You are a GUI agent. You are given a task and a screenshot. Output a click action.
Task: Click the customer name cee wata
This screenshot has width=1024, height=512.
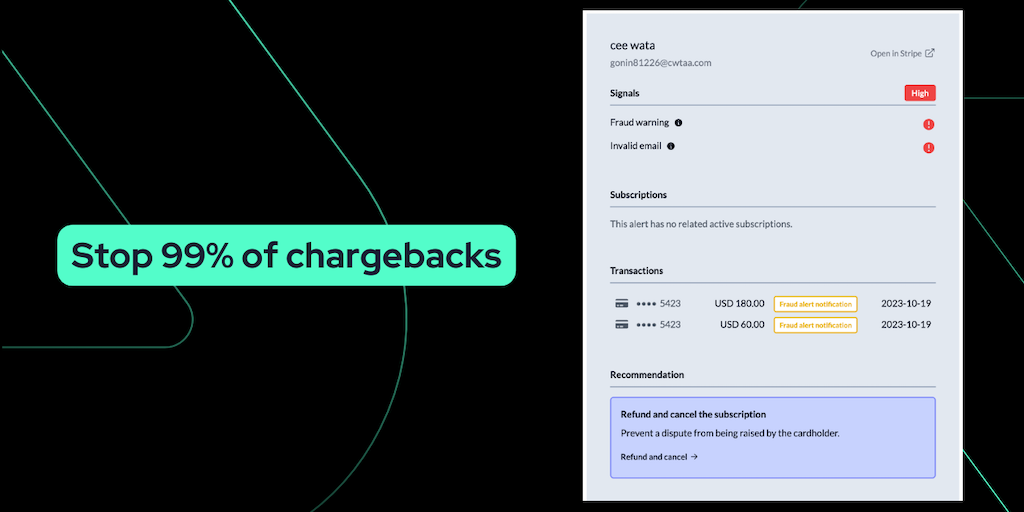[633, 45]
